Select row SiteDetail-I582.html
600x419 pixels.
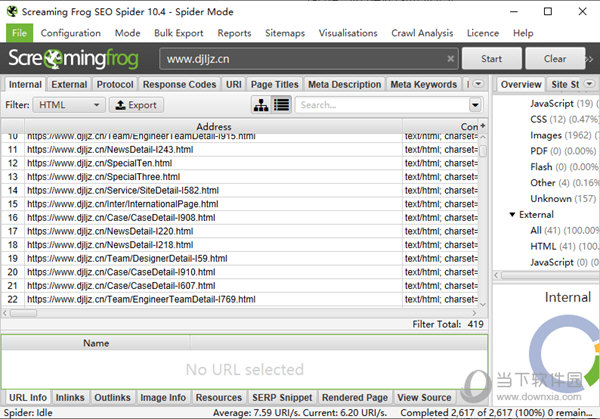(x=240, y=191)
